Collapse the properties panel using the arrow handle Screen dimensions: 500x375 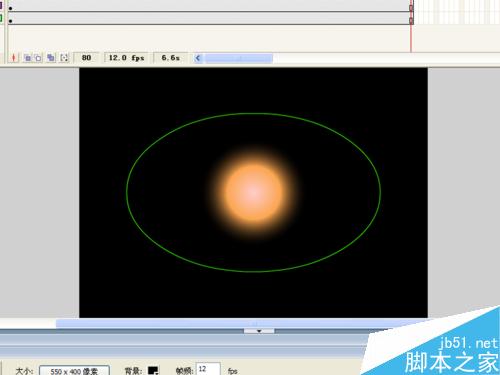click(259, 331)
